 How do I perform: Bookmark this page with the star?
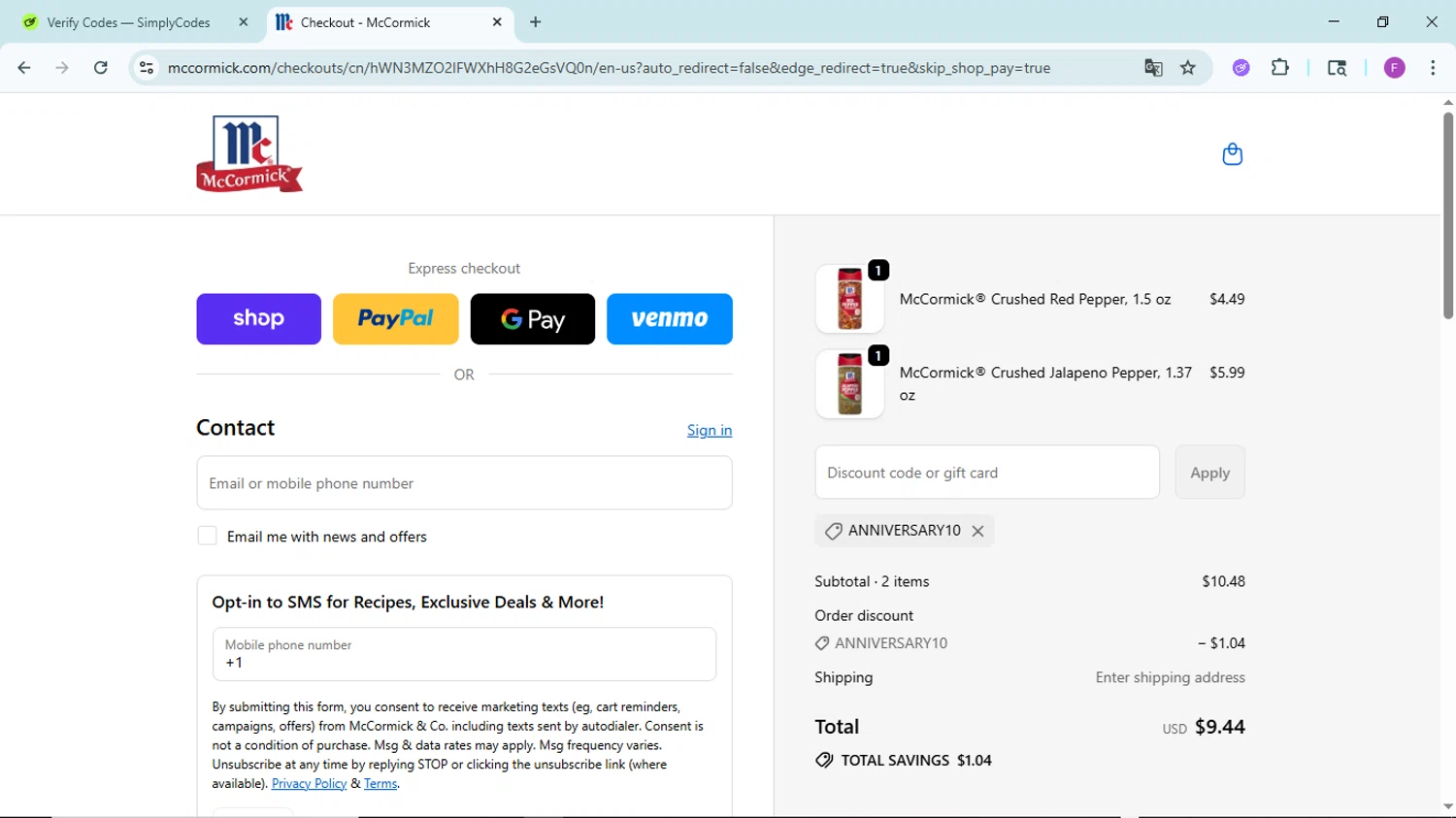(1188, 68)
